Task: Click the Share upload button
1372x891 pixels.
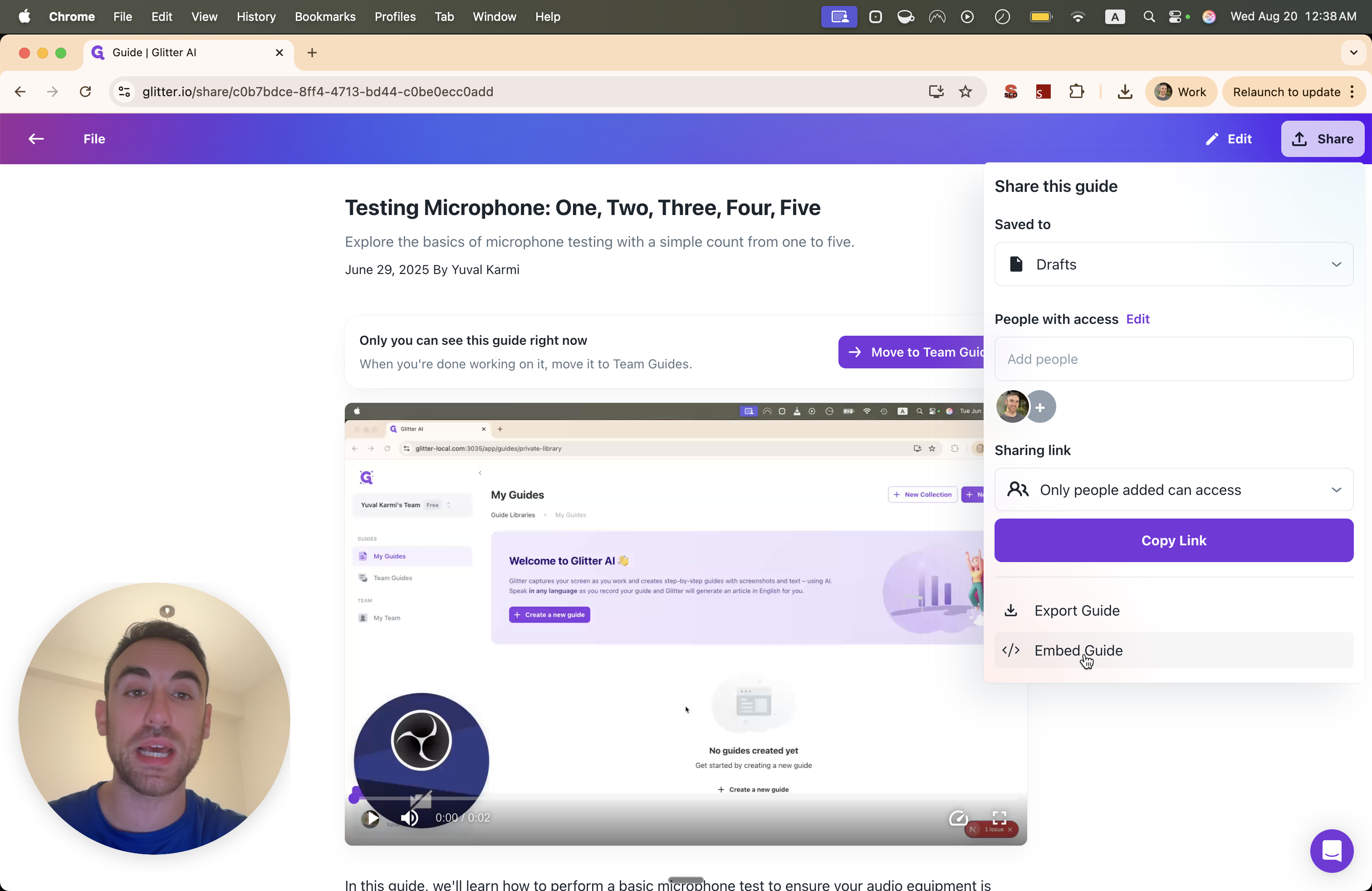Action: click(x=1322, y=139)
